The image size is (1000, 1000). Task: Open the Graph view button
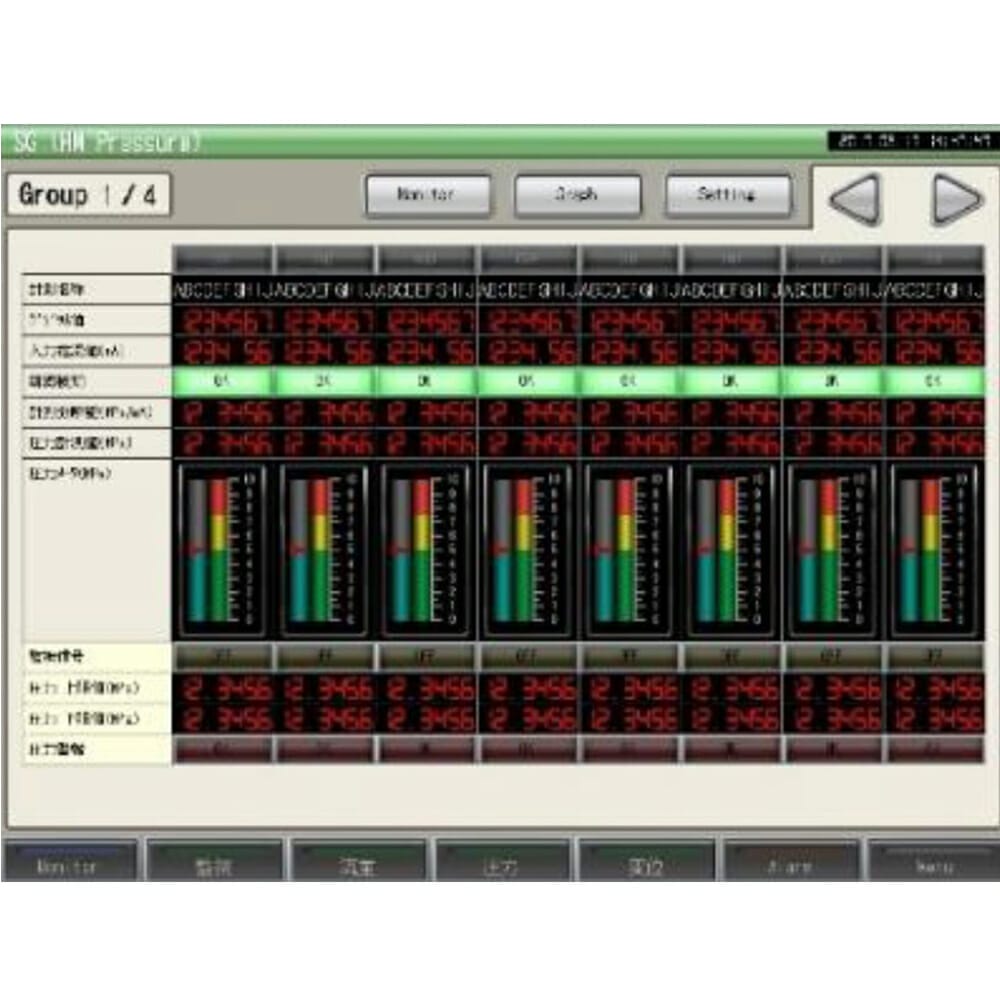pos(577,196)
